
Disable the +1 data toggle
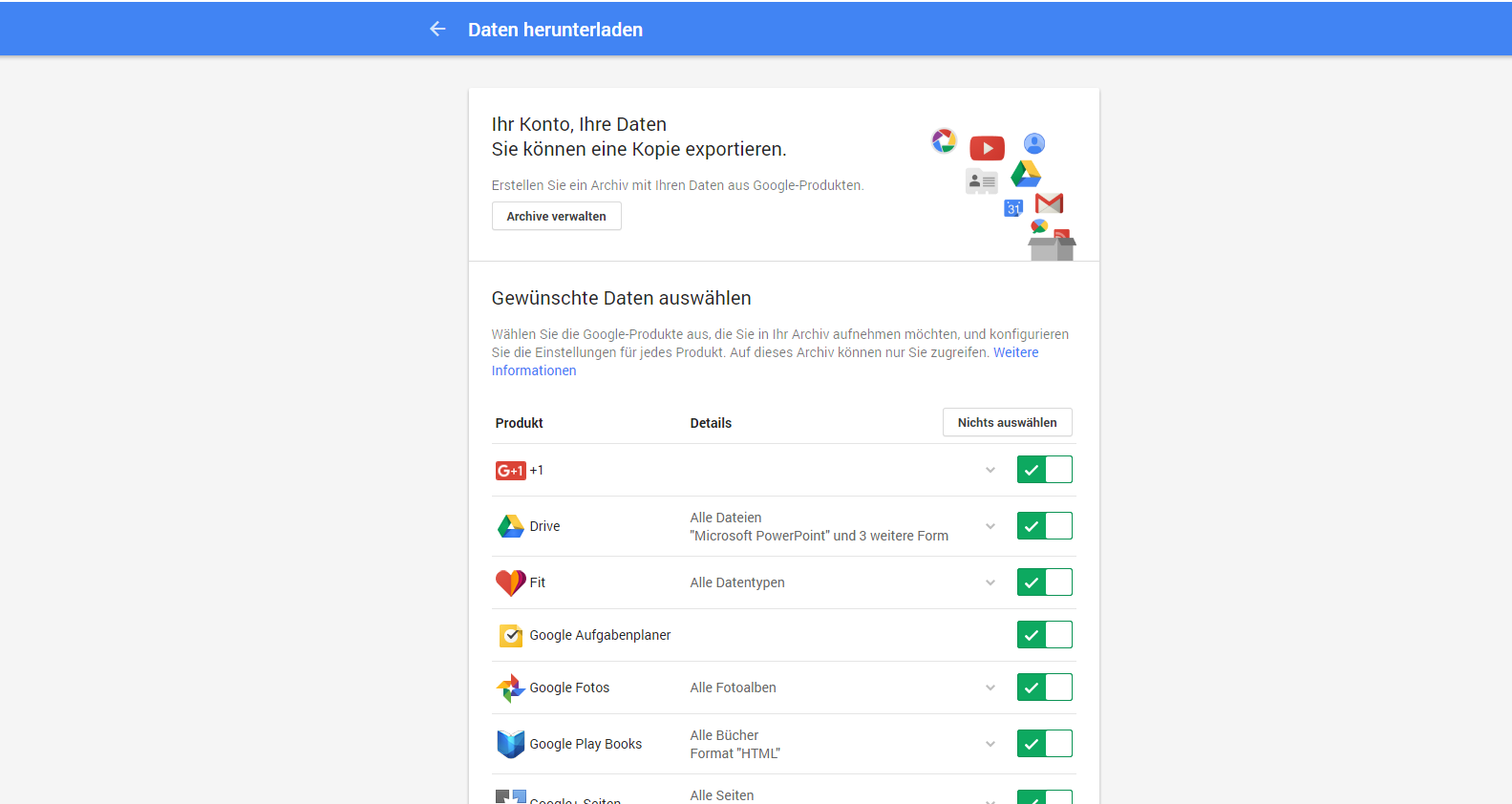point(1044,470)
